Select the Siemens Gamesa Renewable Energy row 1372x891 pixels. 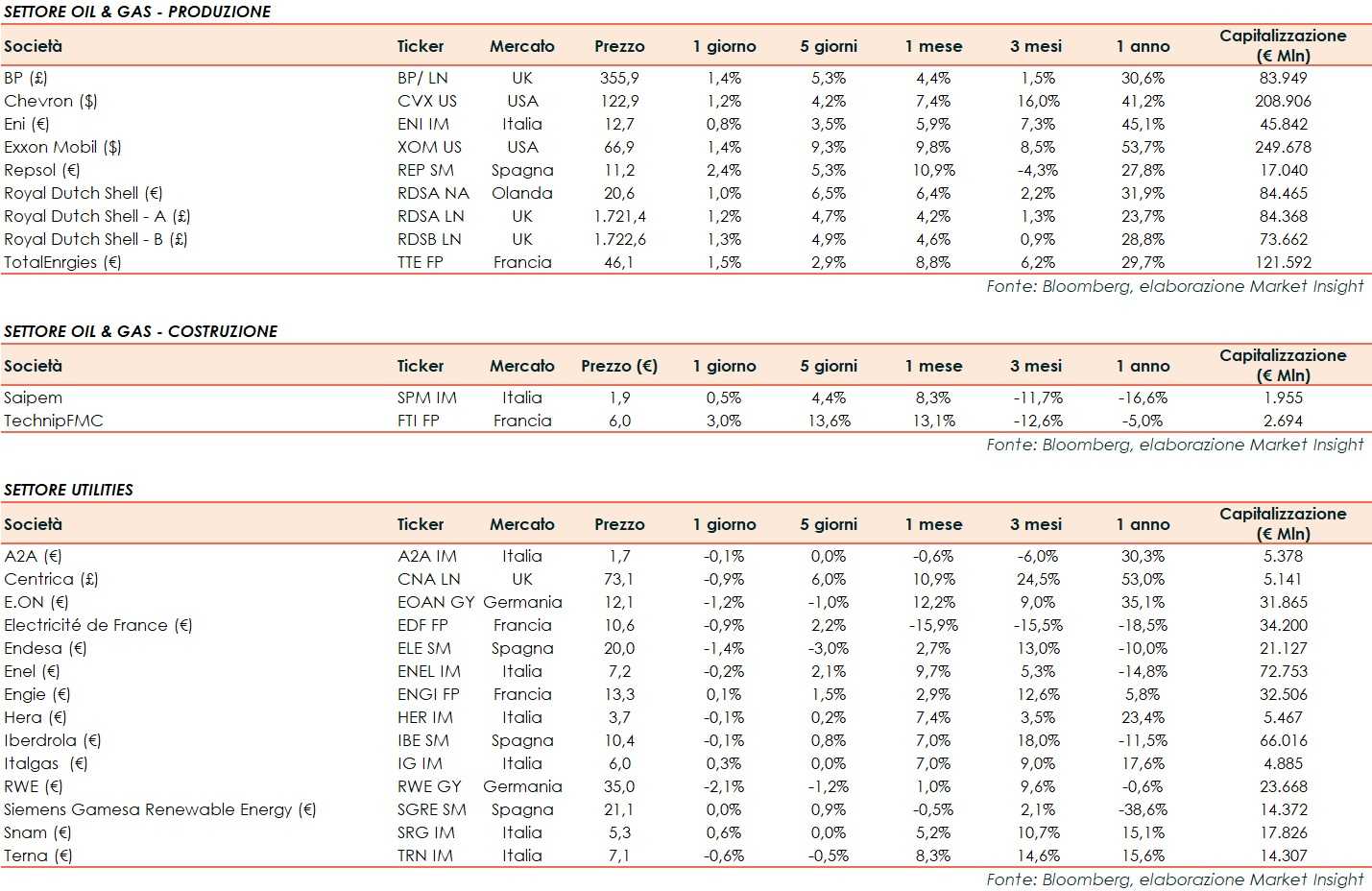point(159,809)
